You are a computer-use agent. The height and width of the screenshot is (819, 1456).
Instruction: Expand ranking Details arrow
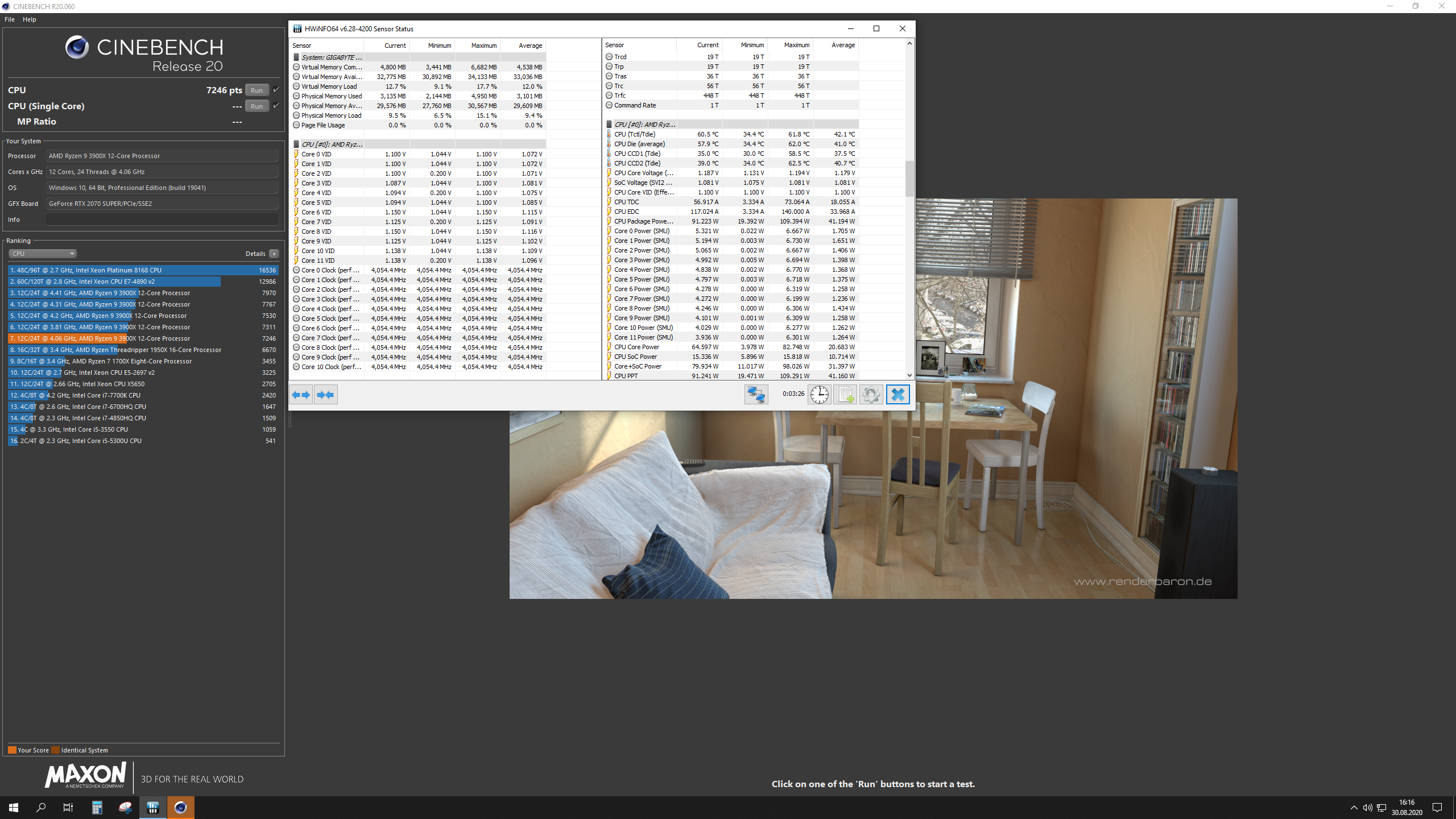point(274,254)
